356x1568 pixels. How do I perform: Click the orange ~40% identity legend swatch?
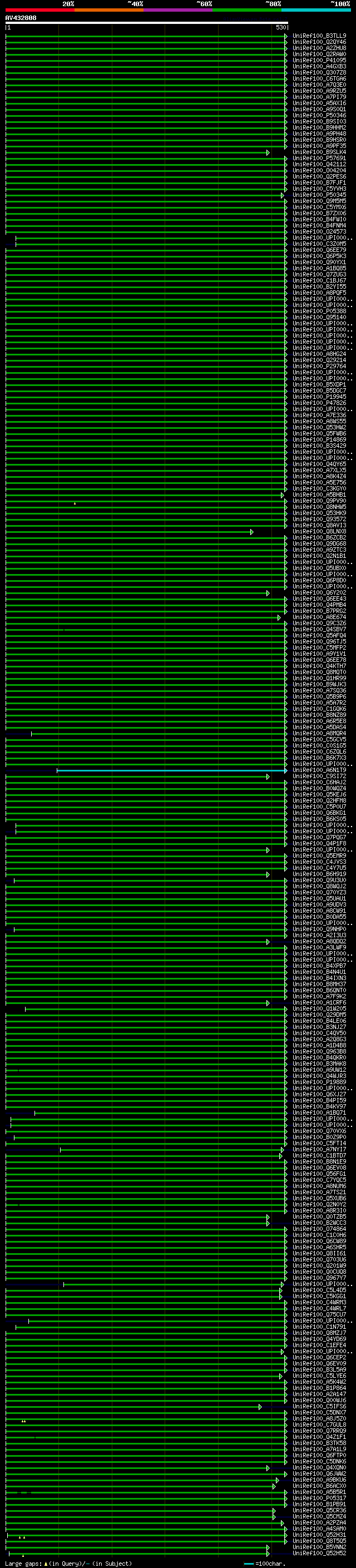(x=109, y=10)
